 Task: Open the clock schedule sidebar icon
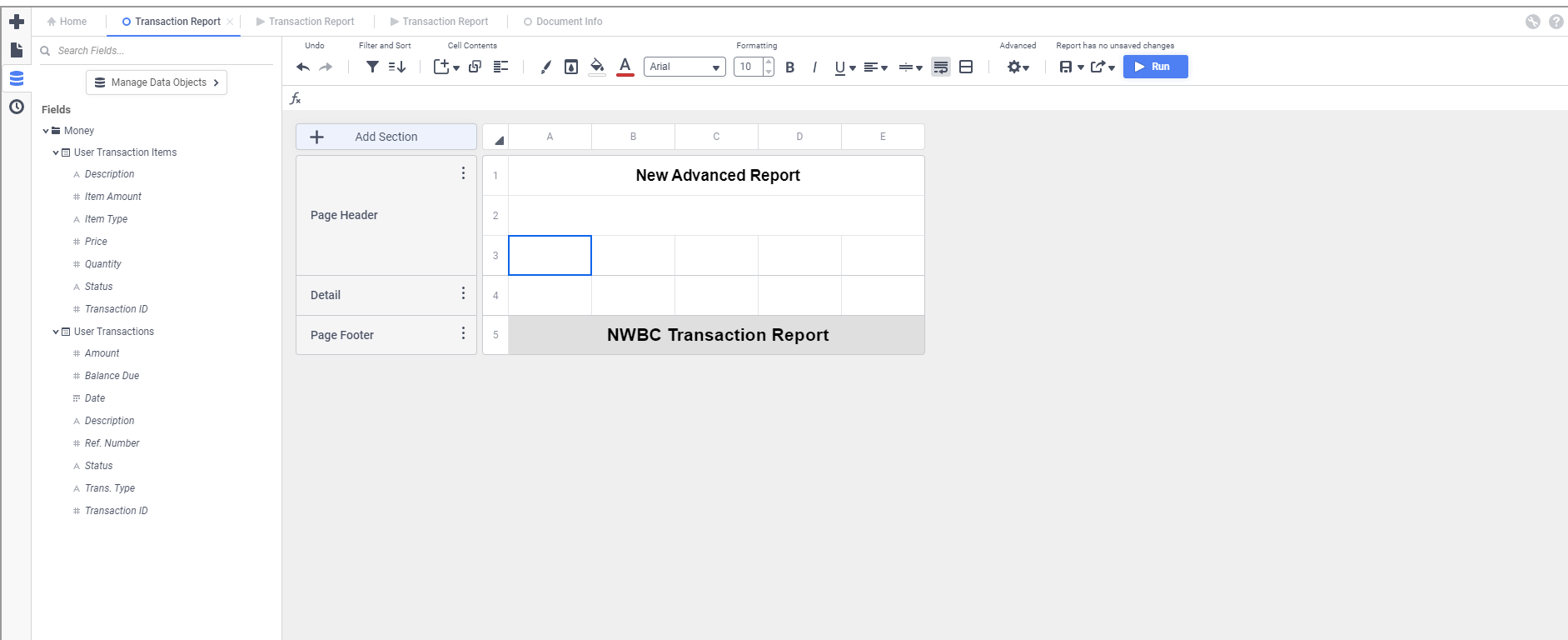pyautogui.click(x=16, y=107)
